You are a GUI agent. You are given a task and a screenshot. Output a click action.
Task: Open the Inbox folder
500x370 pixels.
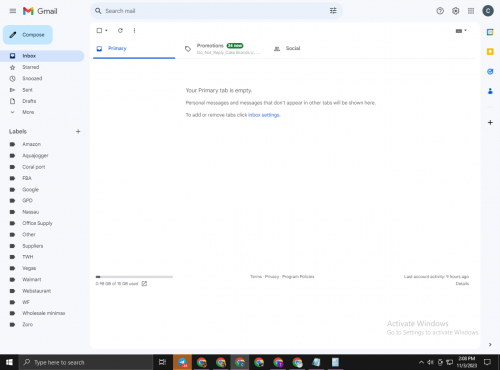[42, 56]
